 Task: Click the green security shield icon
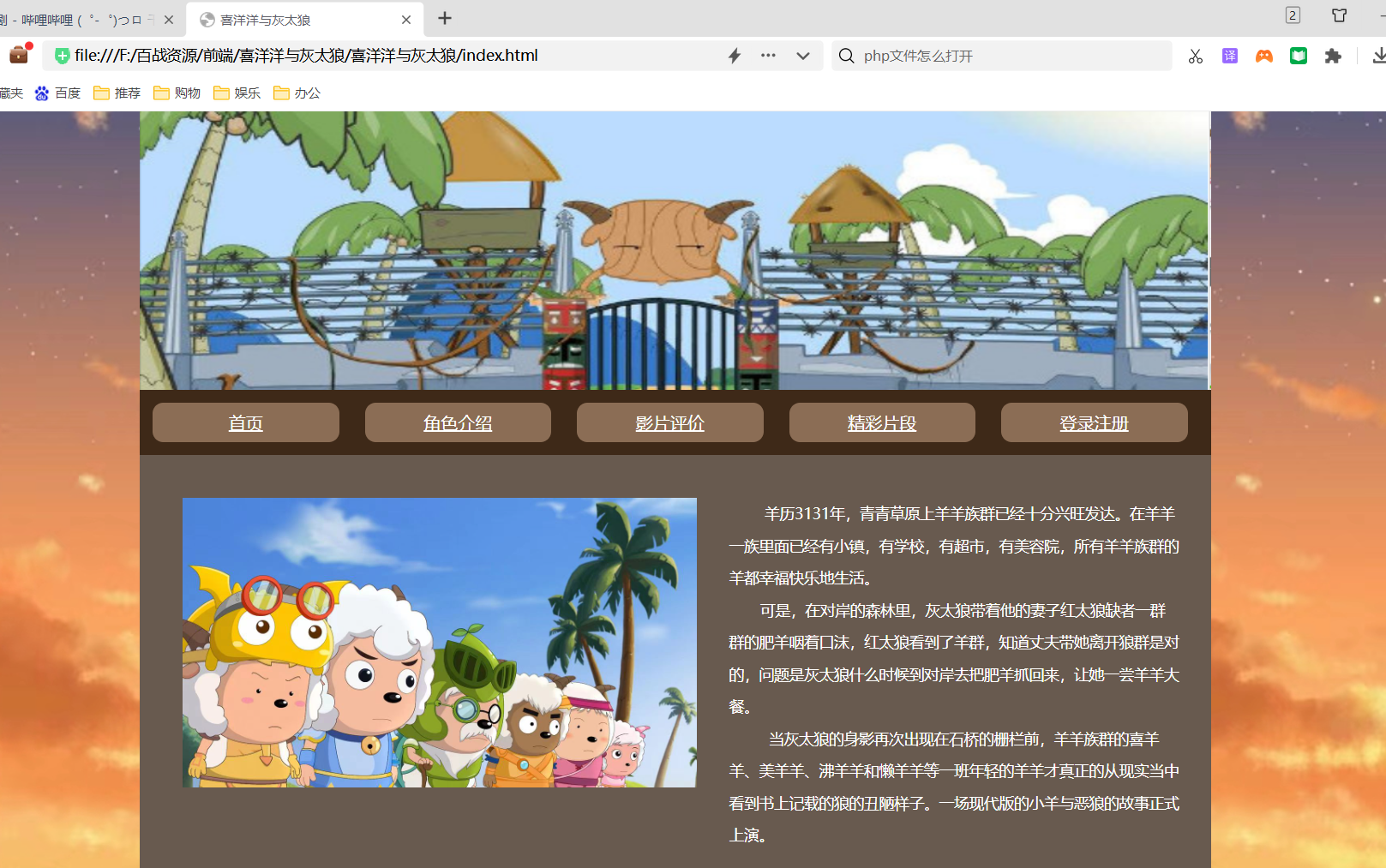tap(62, 56)
